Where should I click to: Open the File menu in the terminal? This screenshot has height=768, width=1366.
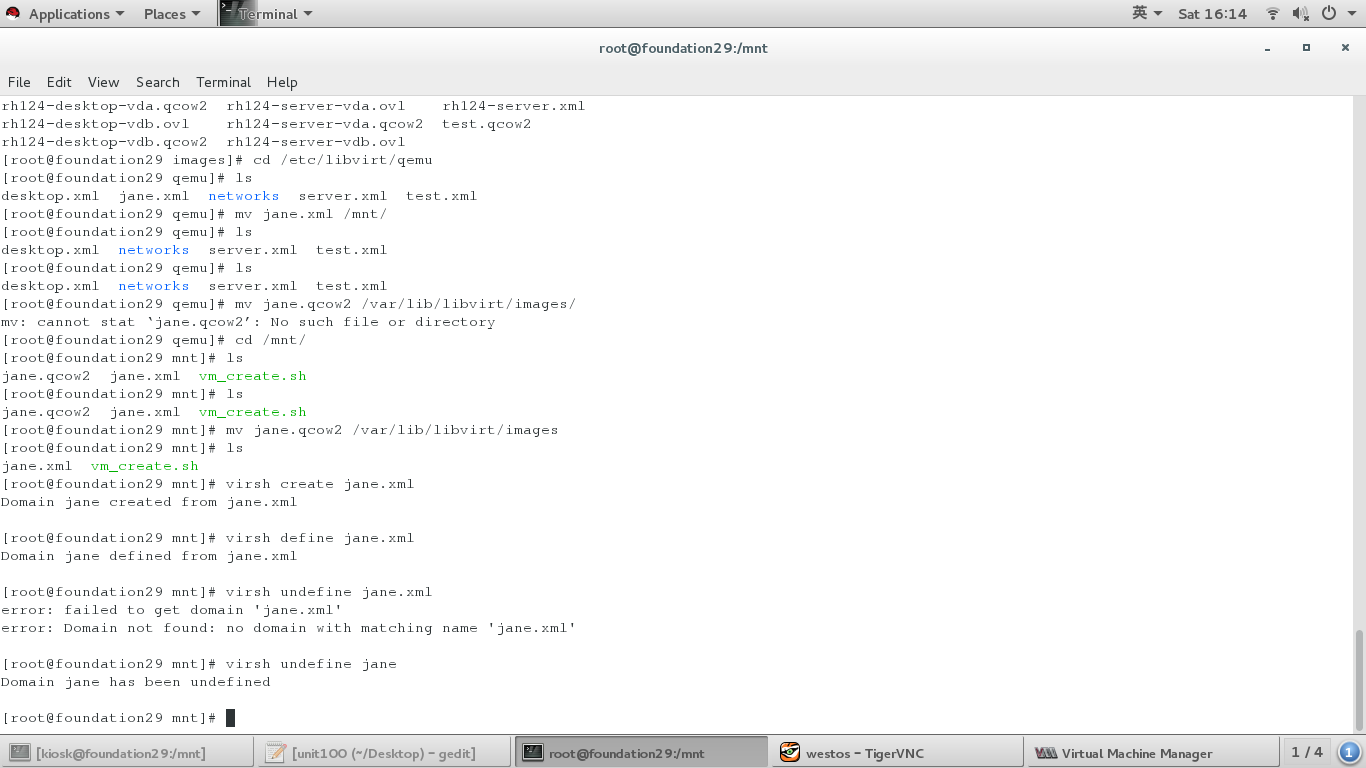[19, 82]
